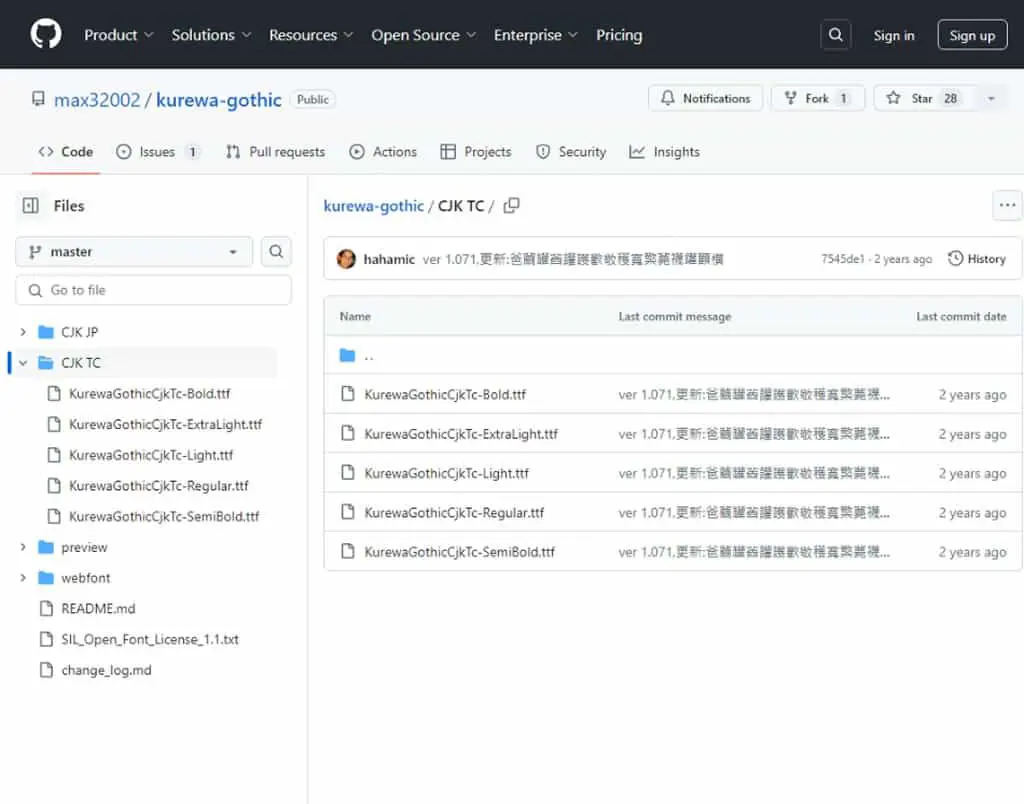This screenshot has width=1024, height=804.
Task: Click the Notifications bell icon
Action: (667, 98)
